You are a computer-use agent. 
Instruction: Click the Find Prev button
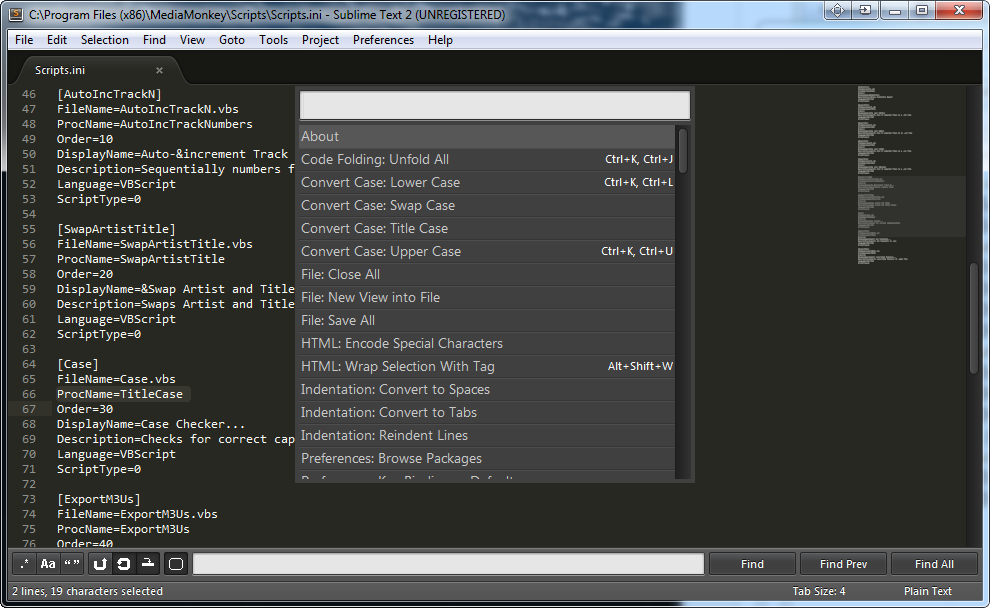click(844, 564)
